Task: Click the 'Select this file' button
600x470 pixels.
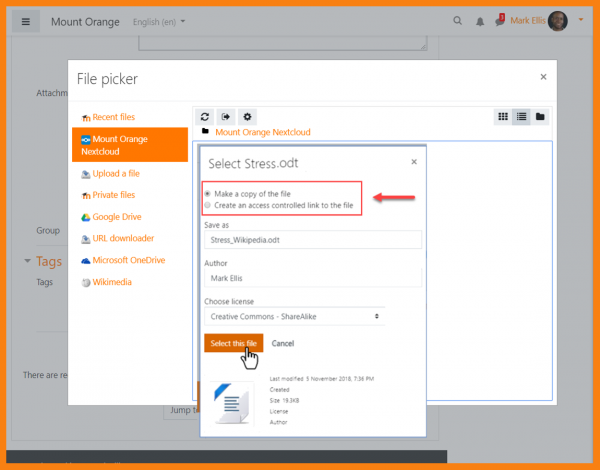Action: [x=233, y=343]
